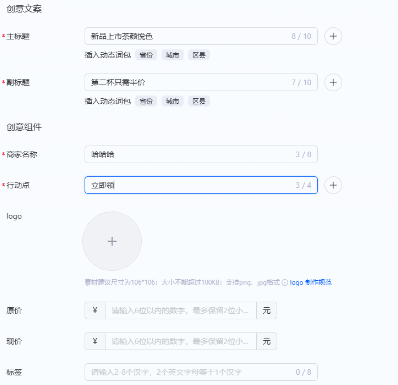The width and height of the screenshot is (398, 385).
Task: Click the ¥ symbol of 原价
Action: pos(95,310)
